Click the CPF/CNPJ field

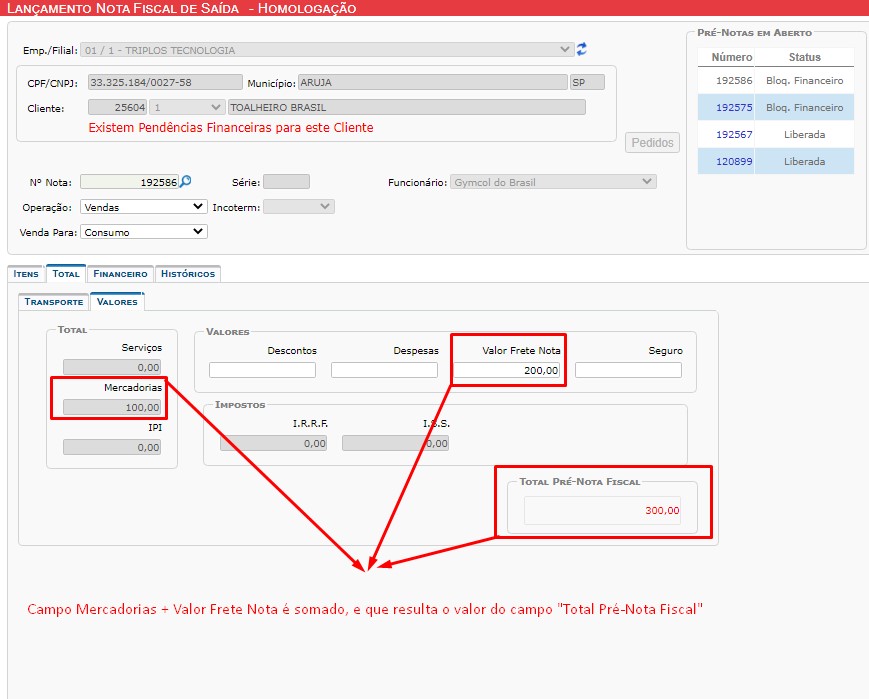click(165, 82)
